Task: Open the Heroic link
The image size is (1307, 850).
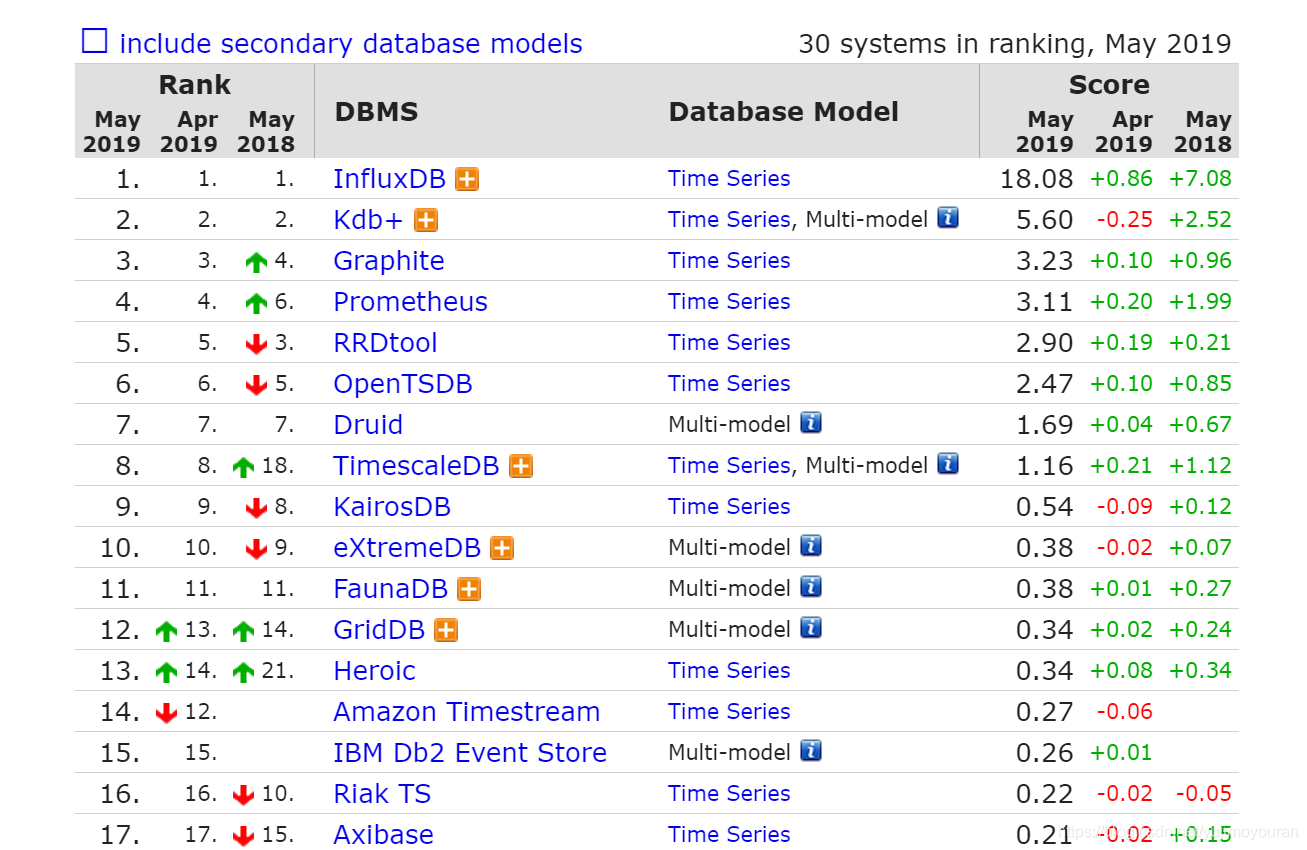Action: (374, 671)
